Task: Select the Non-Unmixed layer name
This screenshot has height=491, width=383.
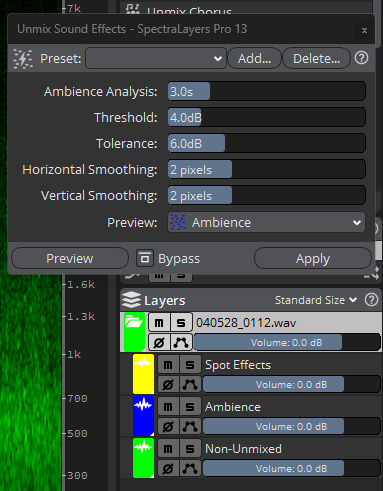Action: [x=243, y=449]
